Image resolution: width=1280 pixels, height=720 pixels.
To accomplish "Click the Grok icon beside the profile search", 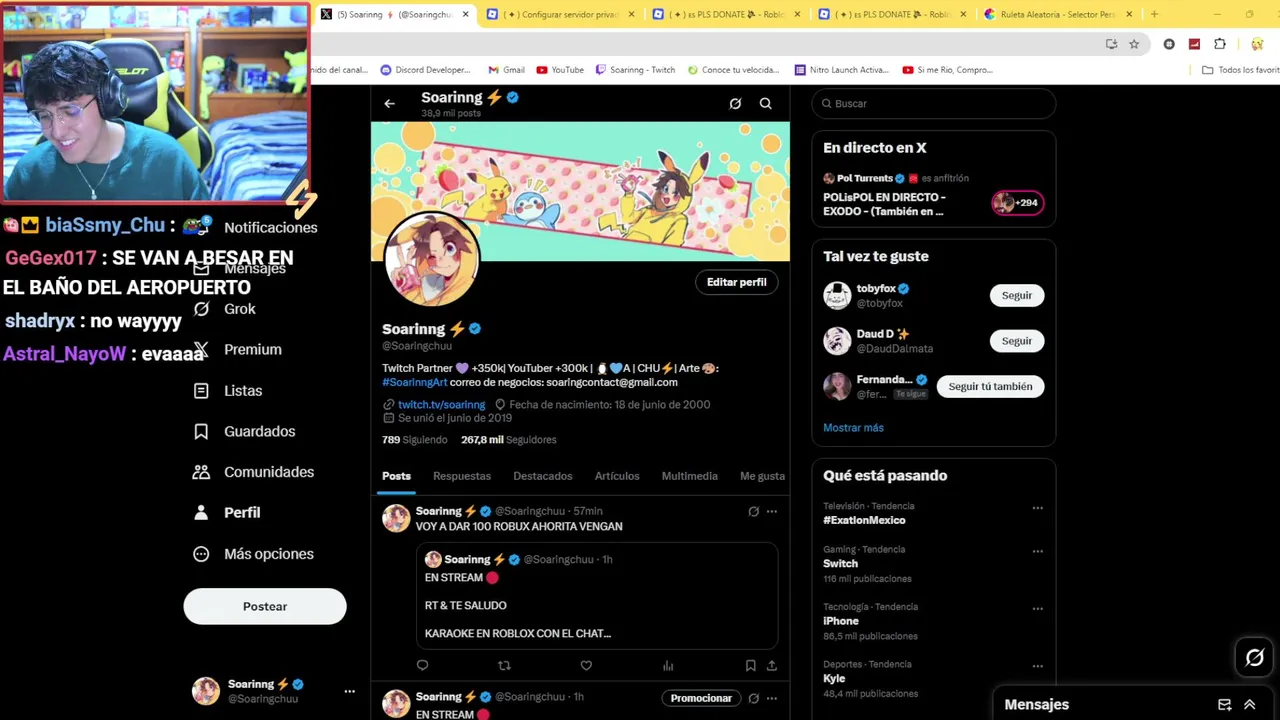I will click(735, 103).
